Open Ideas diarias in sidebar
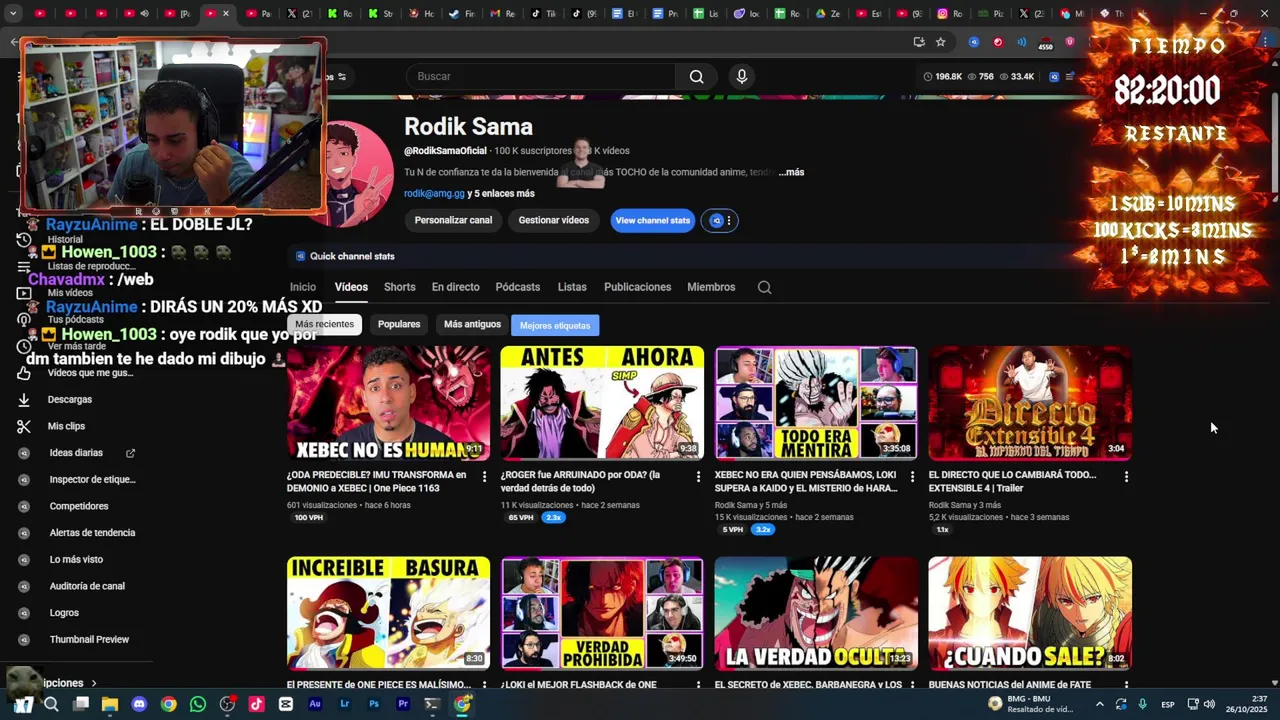 coord(76,453)
